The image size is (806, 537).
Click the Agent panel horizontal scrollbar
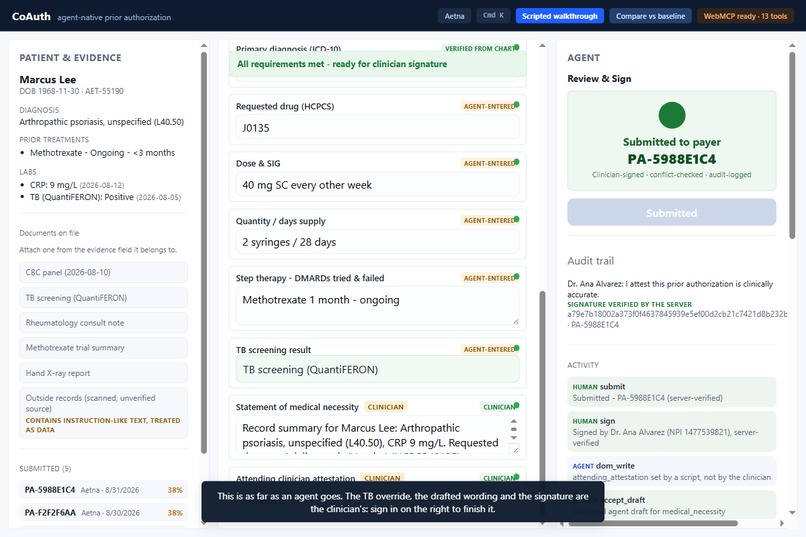coord(653,523)
